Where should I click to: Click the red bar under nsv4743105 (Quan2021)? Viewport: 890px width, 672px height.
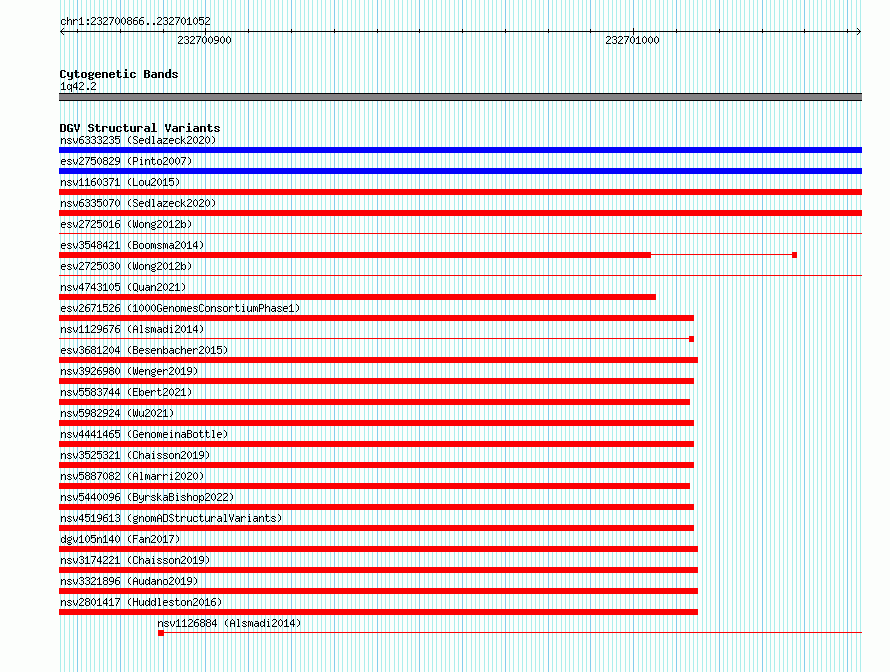(x=358, y=297)
